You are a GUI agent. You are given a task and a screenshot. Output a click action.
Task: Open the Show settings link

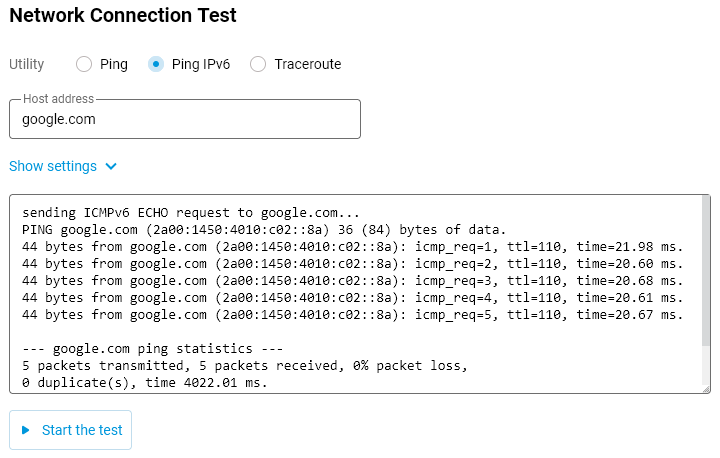click(53, 166)
